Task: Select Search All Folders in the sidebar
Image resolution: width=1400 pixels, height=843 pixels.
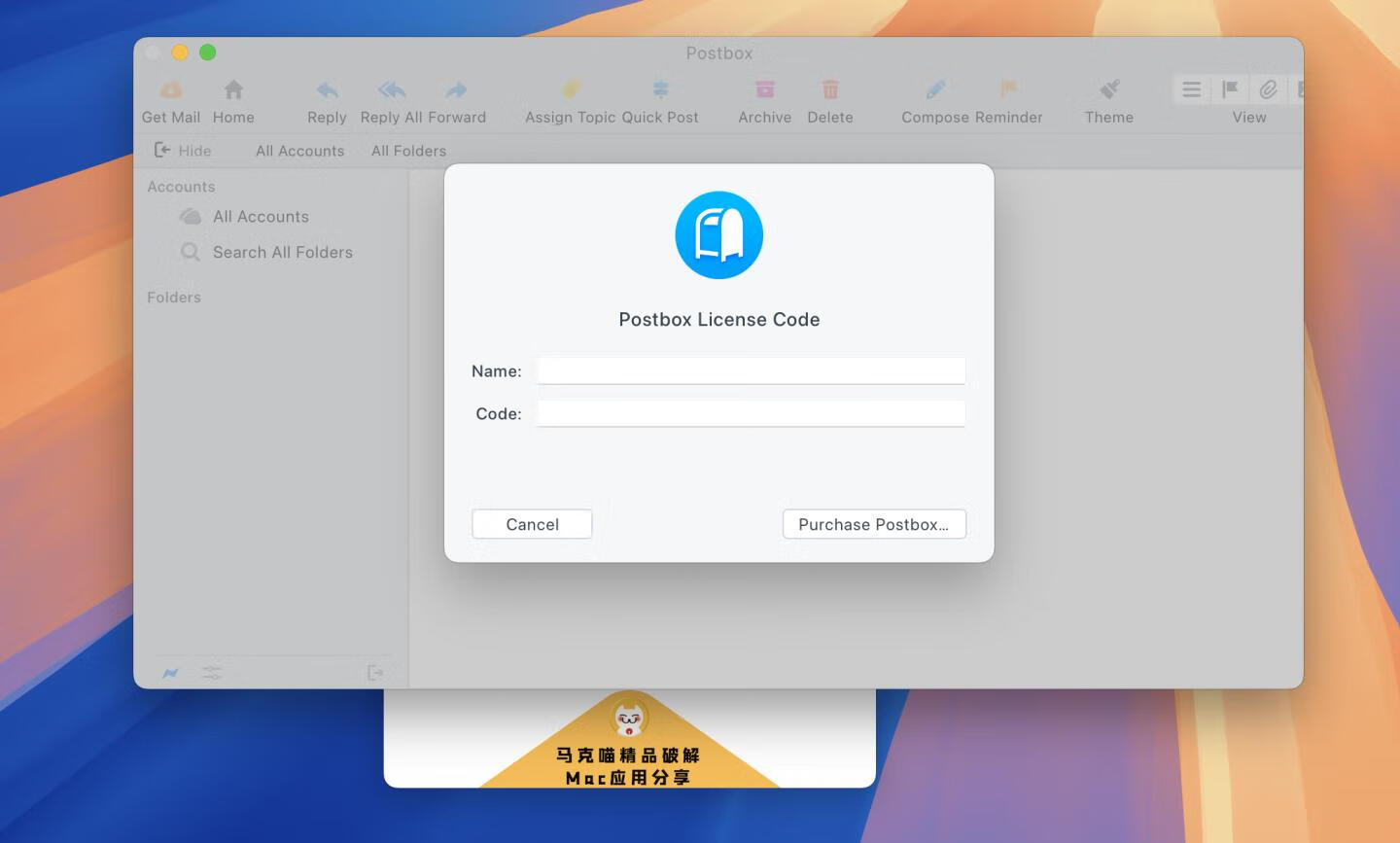Action: 283,253
